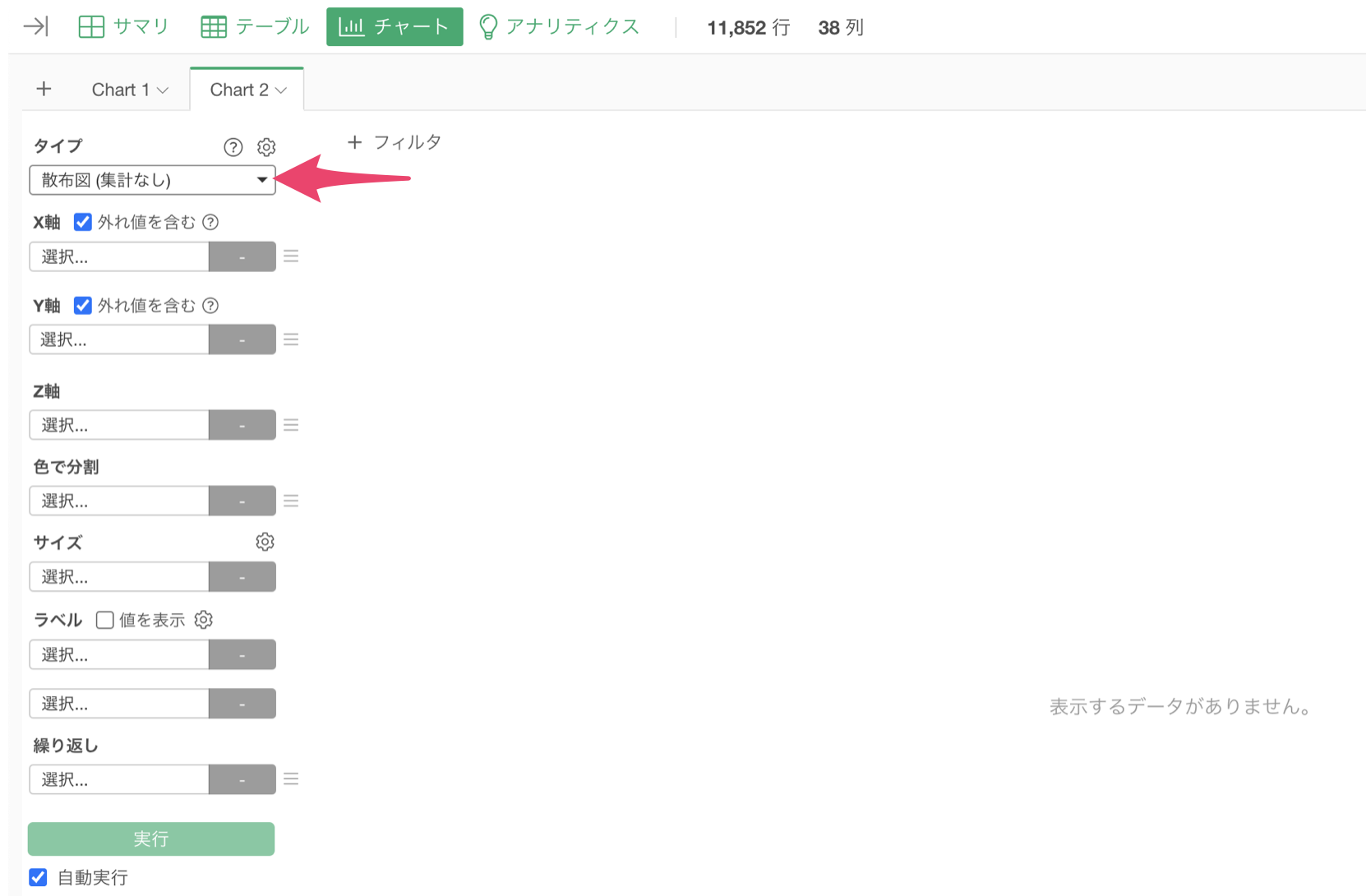Choose a 色で分割 color column

click(119, 501)
